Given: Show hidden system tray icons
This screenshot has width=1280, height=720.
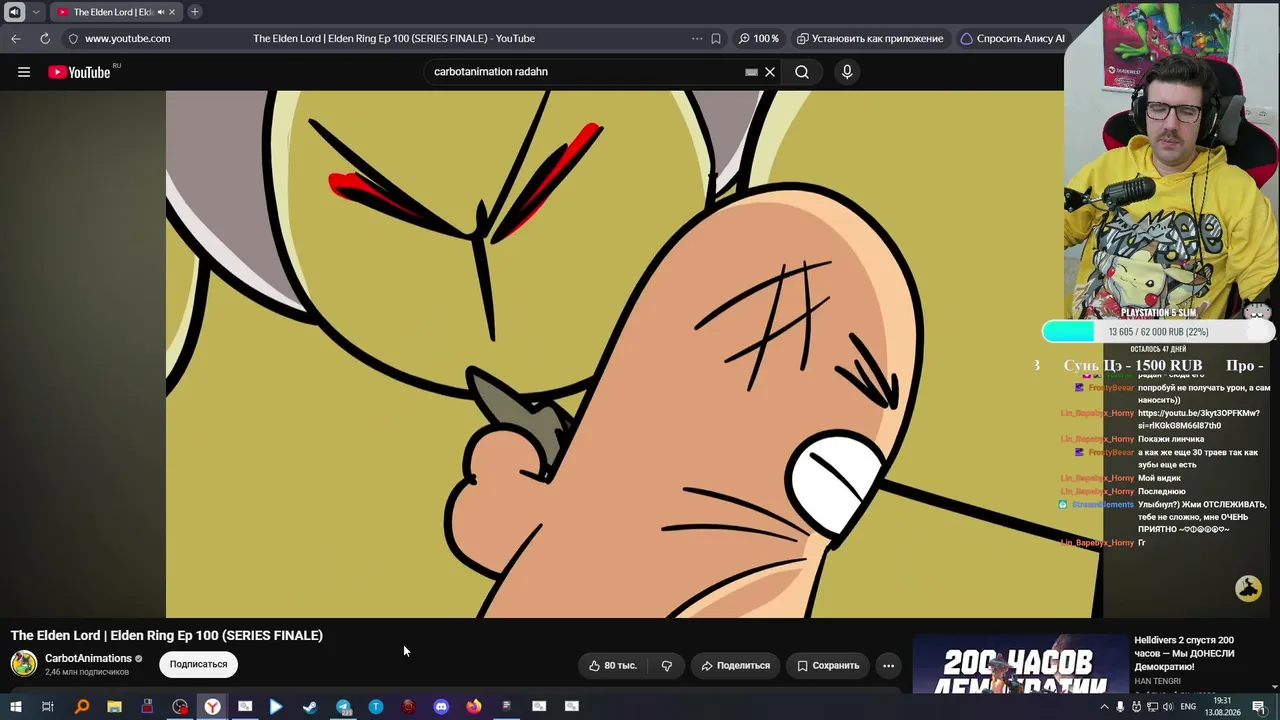Looking at the screenshot, I should pos(1104,707).
